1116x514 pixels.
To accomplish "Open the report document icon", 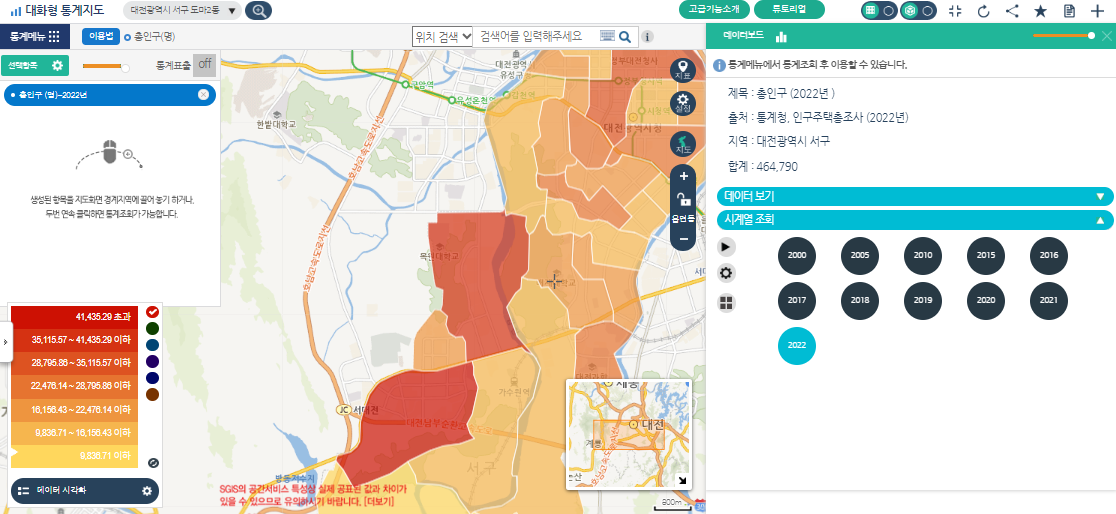I will click(1069, 11).
